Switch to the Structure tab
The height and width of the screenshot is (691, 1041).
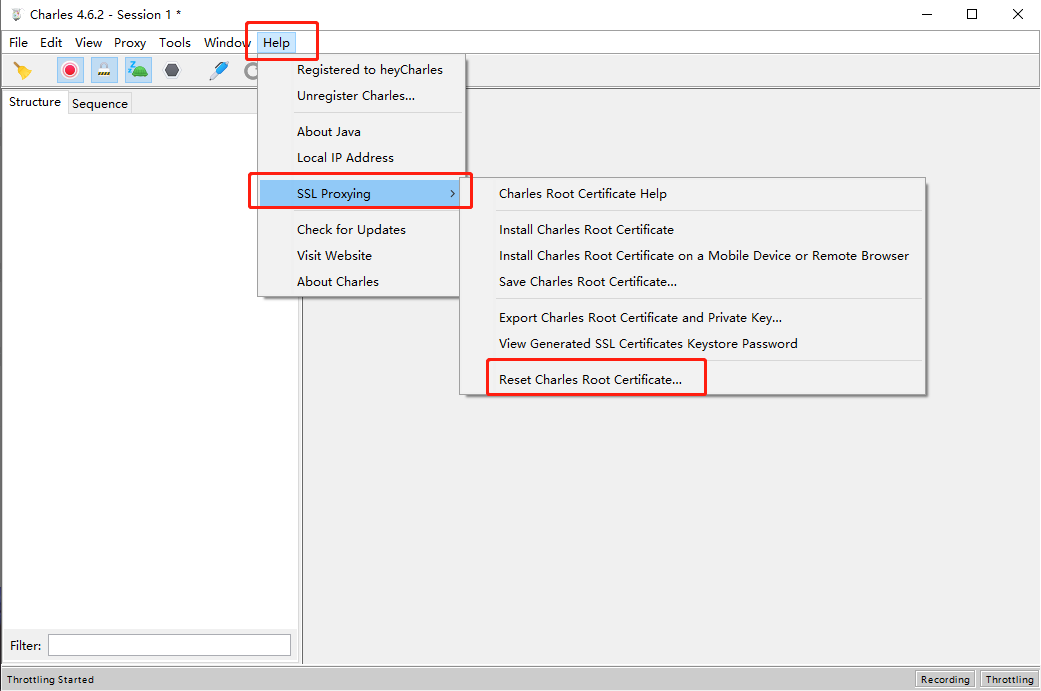pyautogui.click(x=35, y=102)
